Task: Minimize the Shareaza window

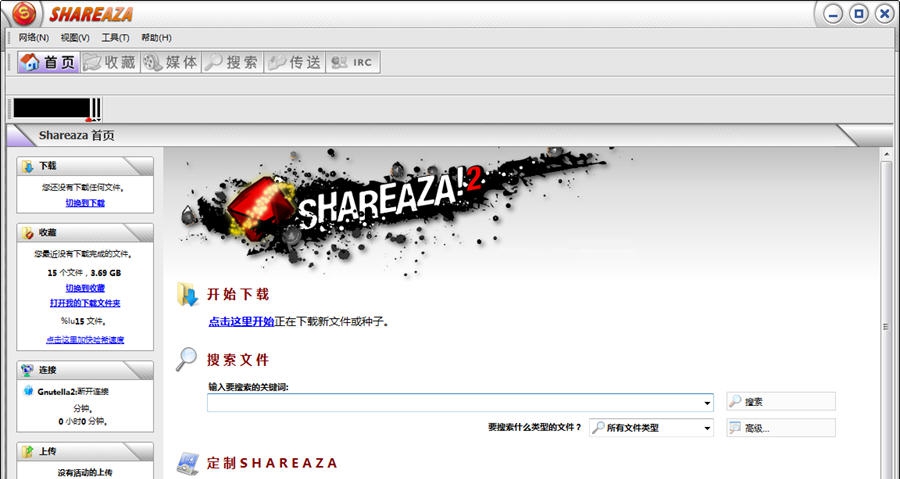Action: (x=833, y=14)
